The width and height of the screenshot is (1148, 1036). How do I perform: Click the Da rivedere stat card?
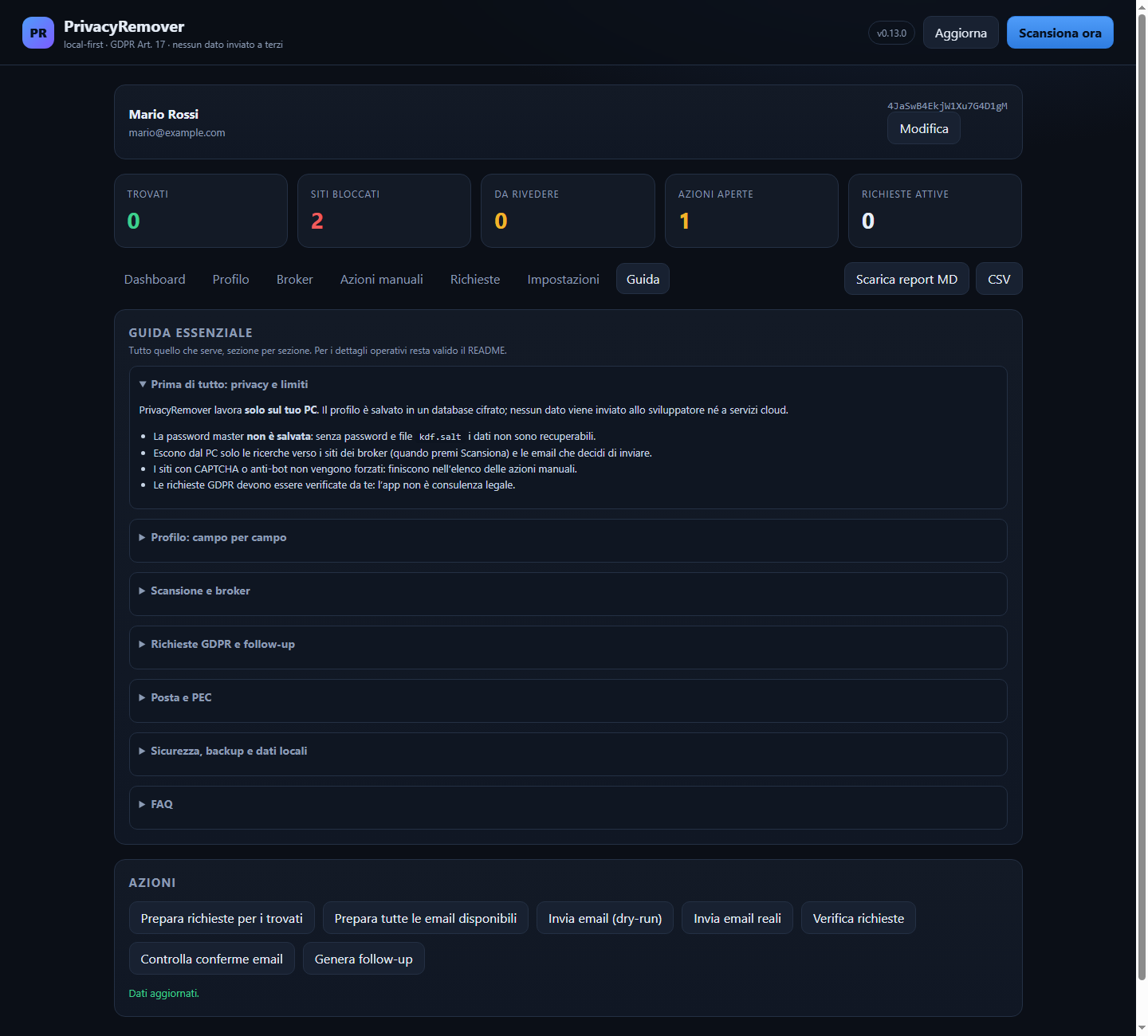pyautogui.click(x=568, y=210)
